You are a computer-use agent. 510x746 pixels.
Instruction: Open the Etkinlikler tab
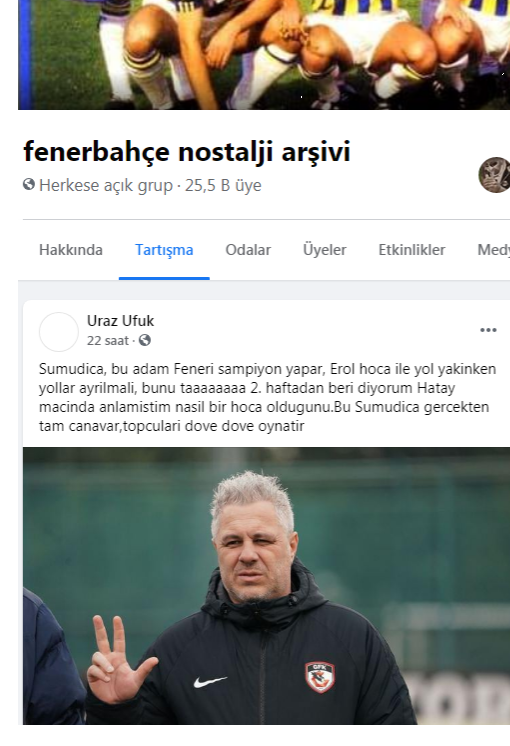[x=412, y=250]
